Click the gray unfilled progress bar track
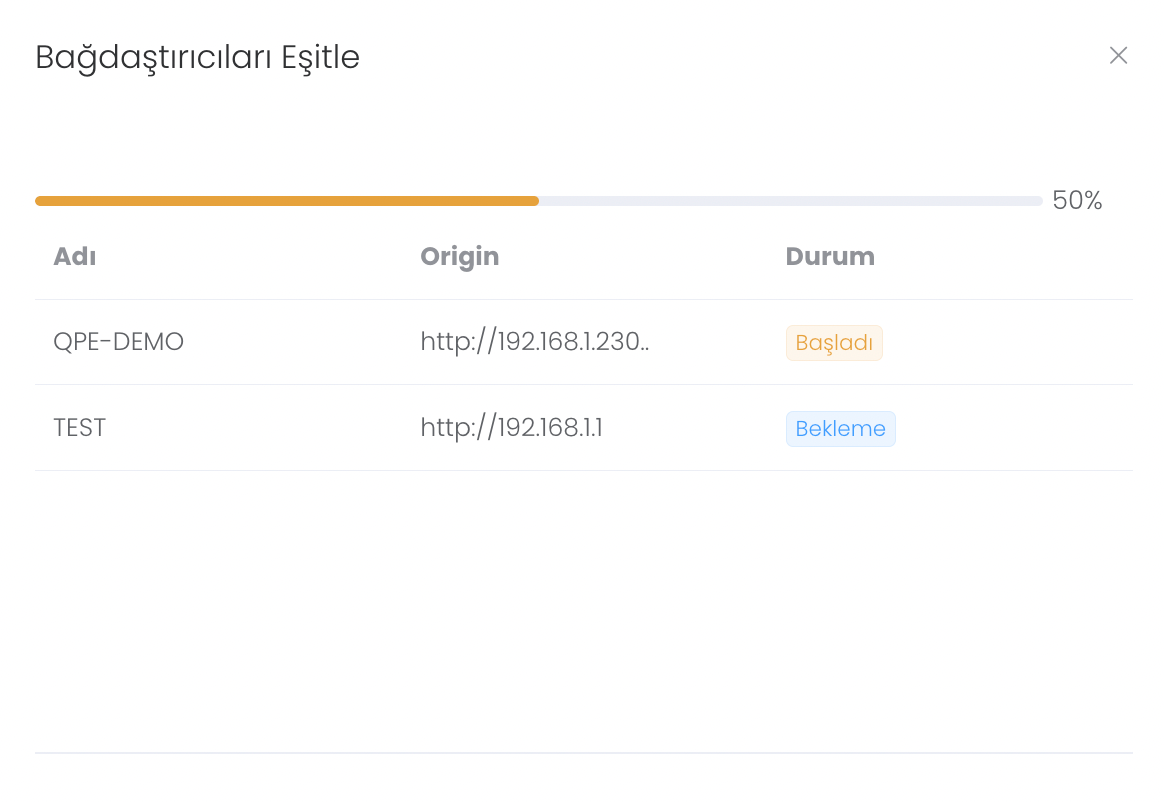1164x802 pixels. pos(790,201)
